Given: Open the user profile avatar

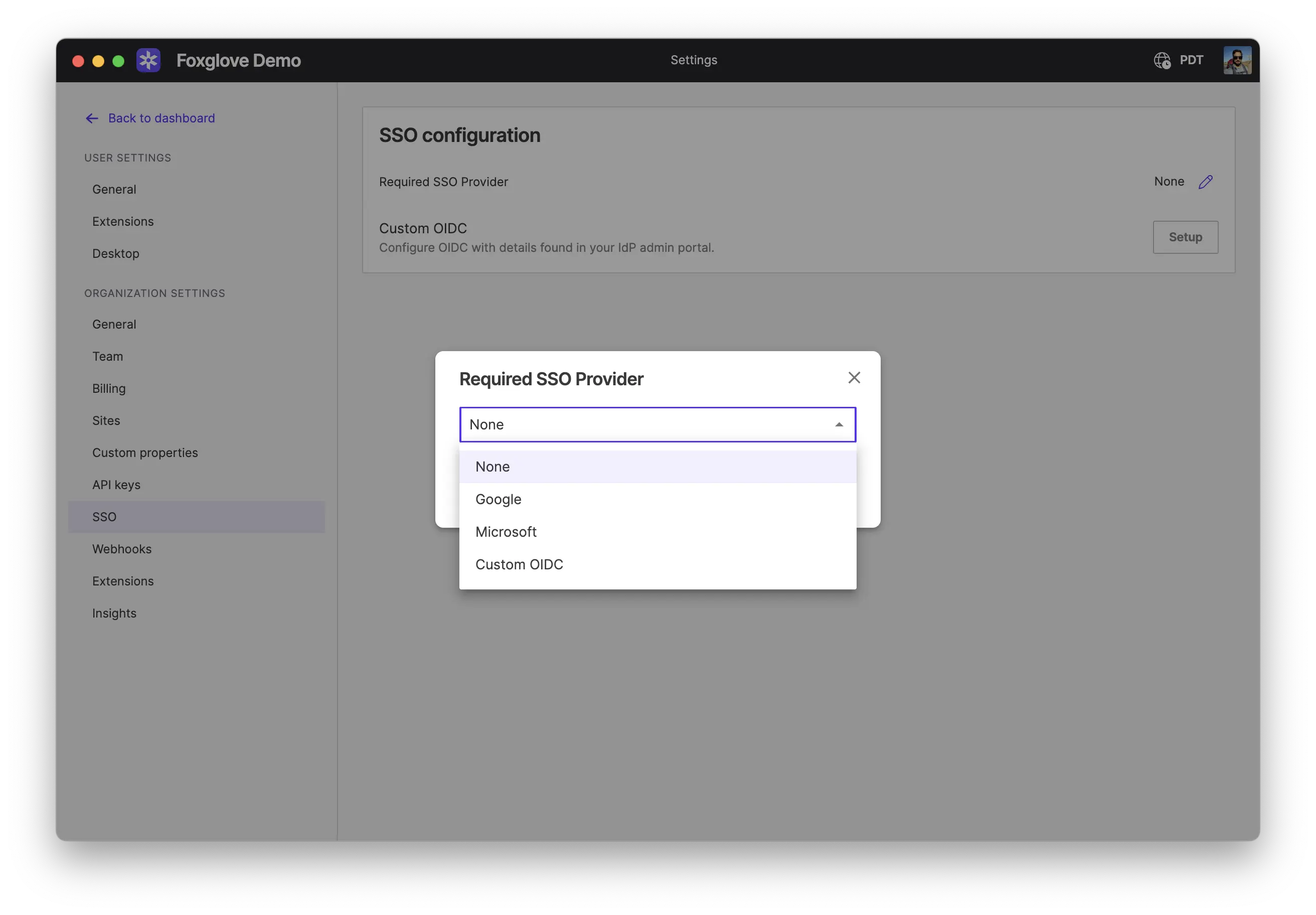Looking at the screenshot, I should (x=1237, y=60).
